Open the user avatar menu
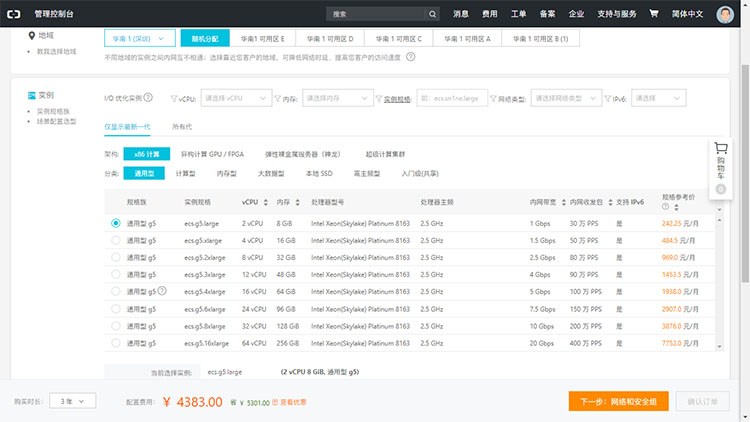The height and width of the screenshot is (422, 750). [725, 14]
